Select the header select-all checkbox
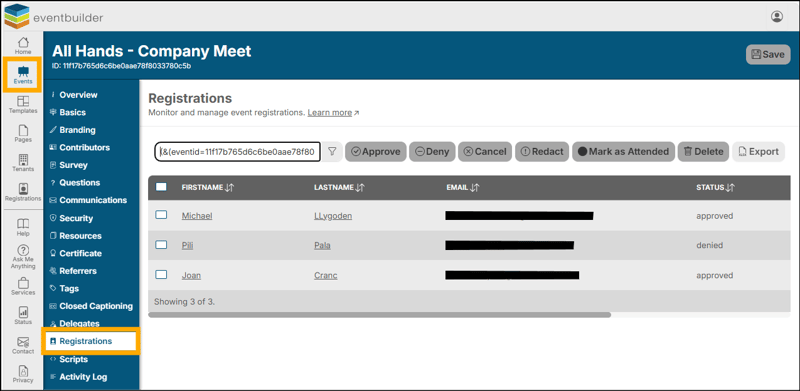Screen dimensions: 800x391 point(161,187)
